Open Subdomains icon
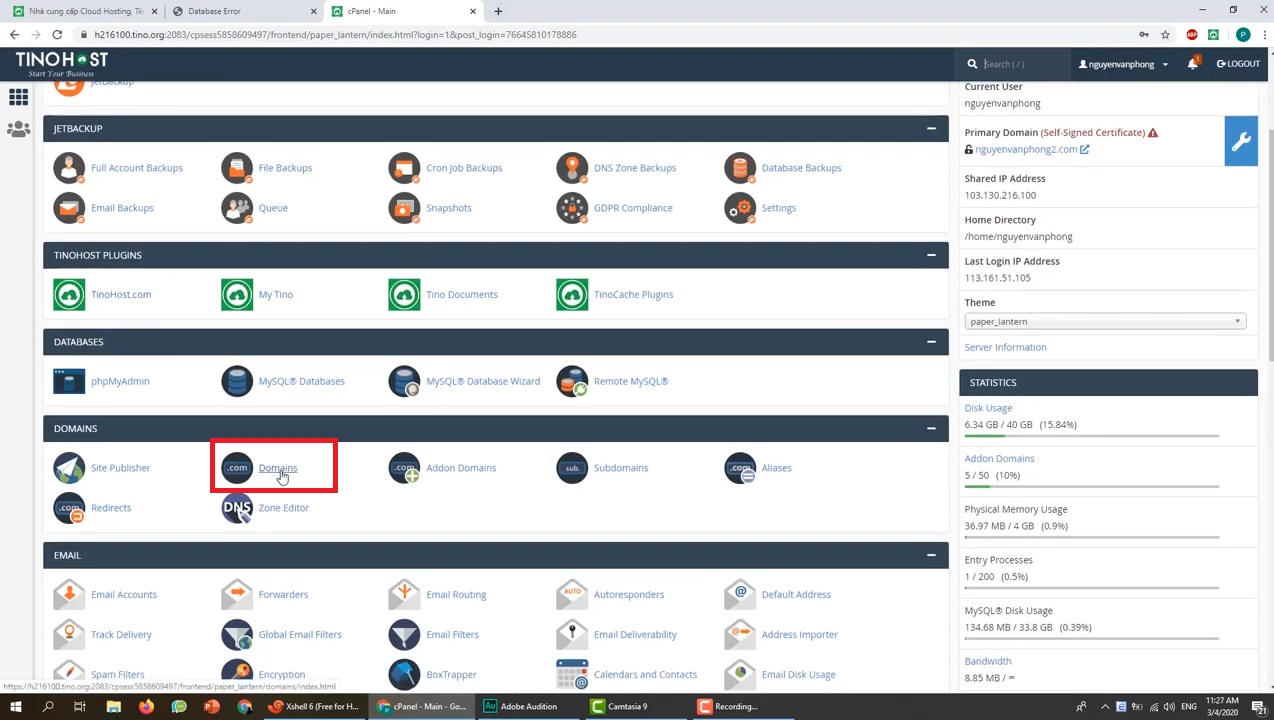 (572, 468)
